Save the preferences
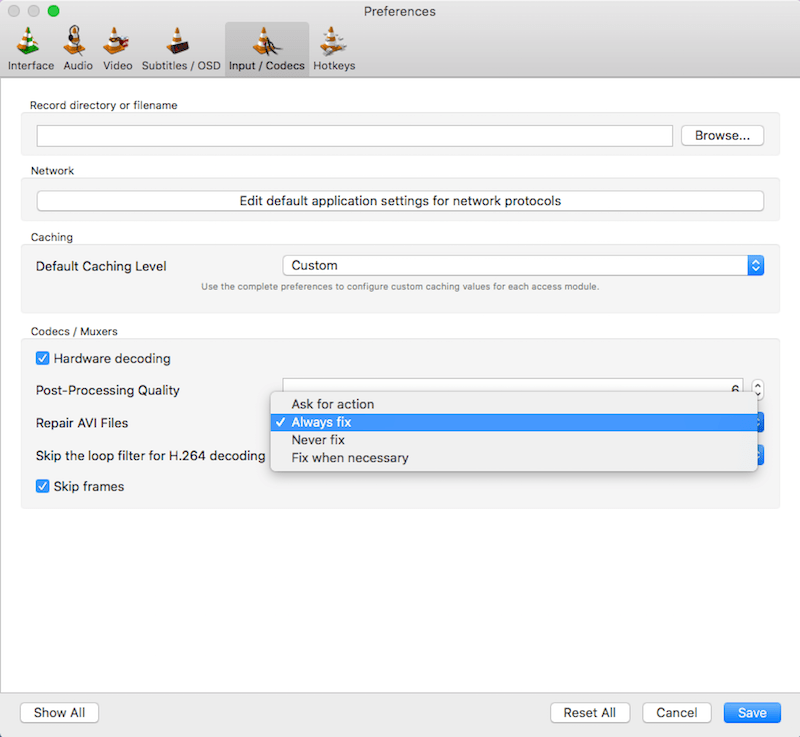 752,713
